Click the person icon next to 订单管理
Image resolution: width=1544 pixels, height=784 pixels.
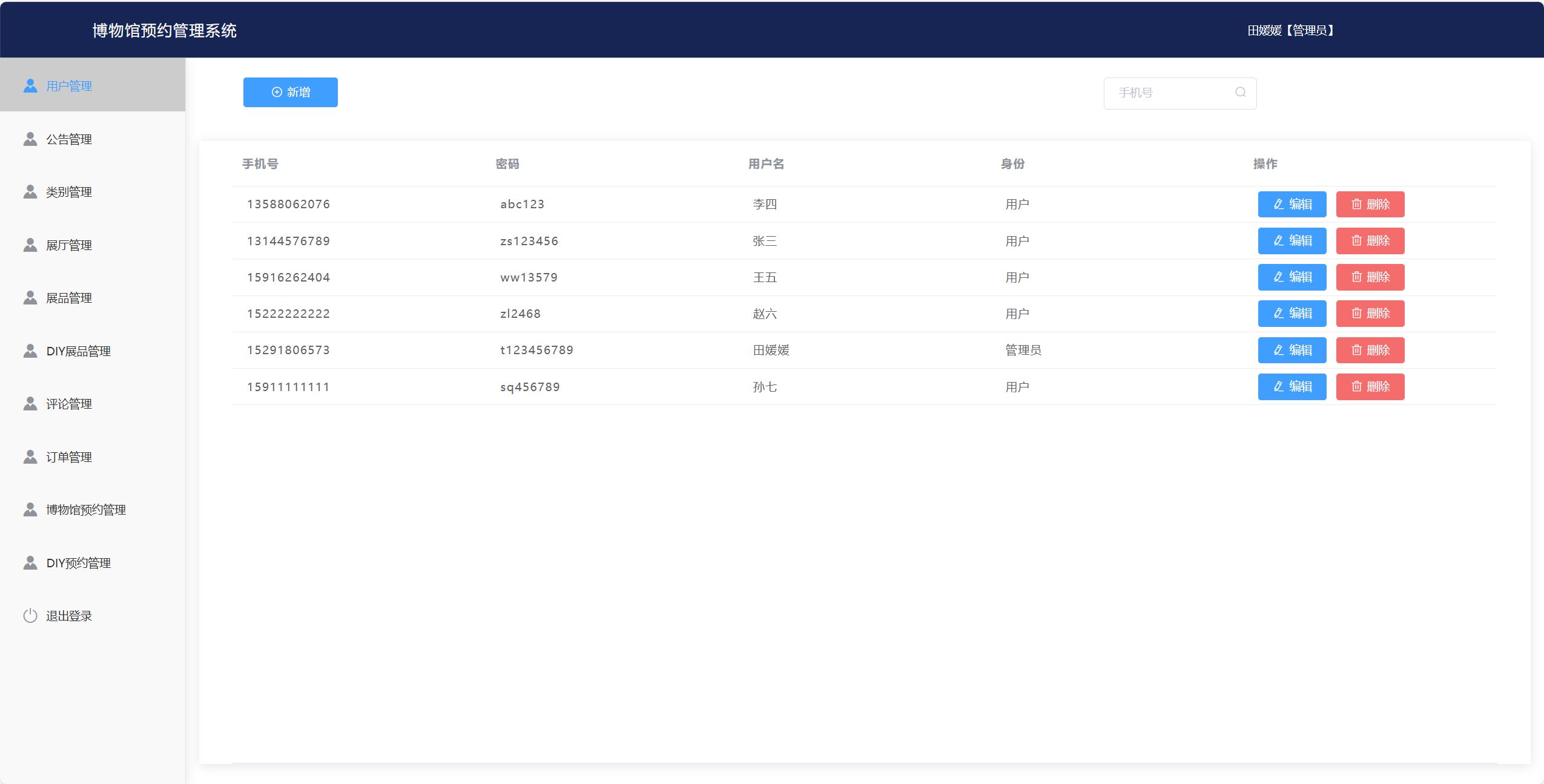click(x=30, y=457)
